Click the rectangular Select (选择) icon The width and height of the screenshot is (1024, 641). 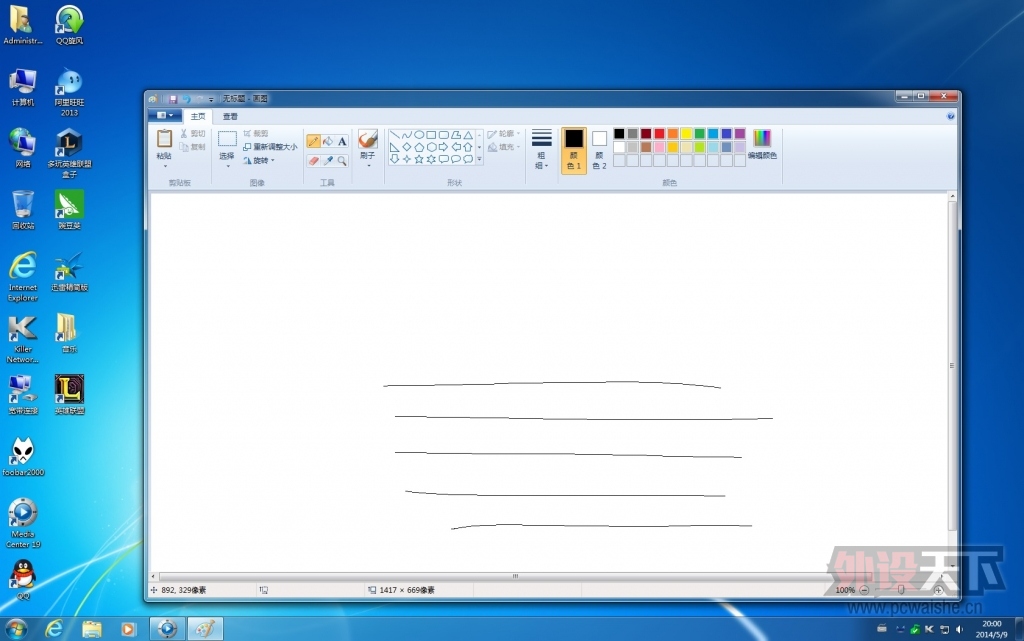click(x=227, y=138)
